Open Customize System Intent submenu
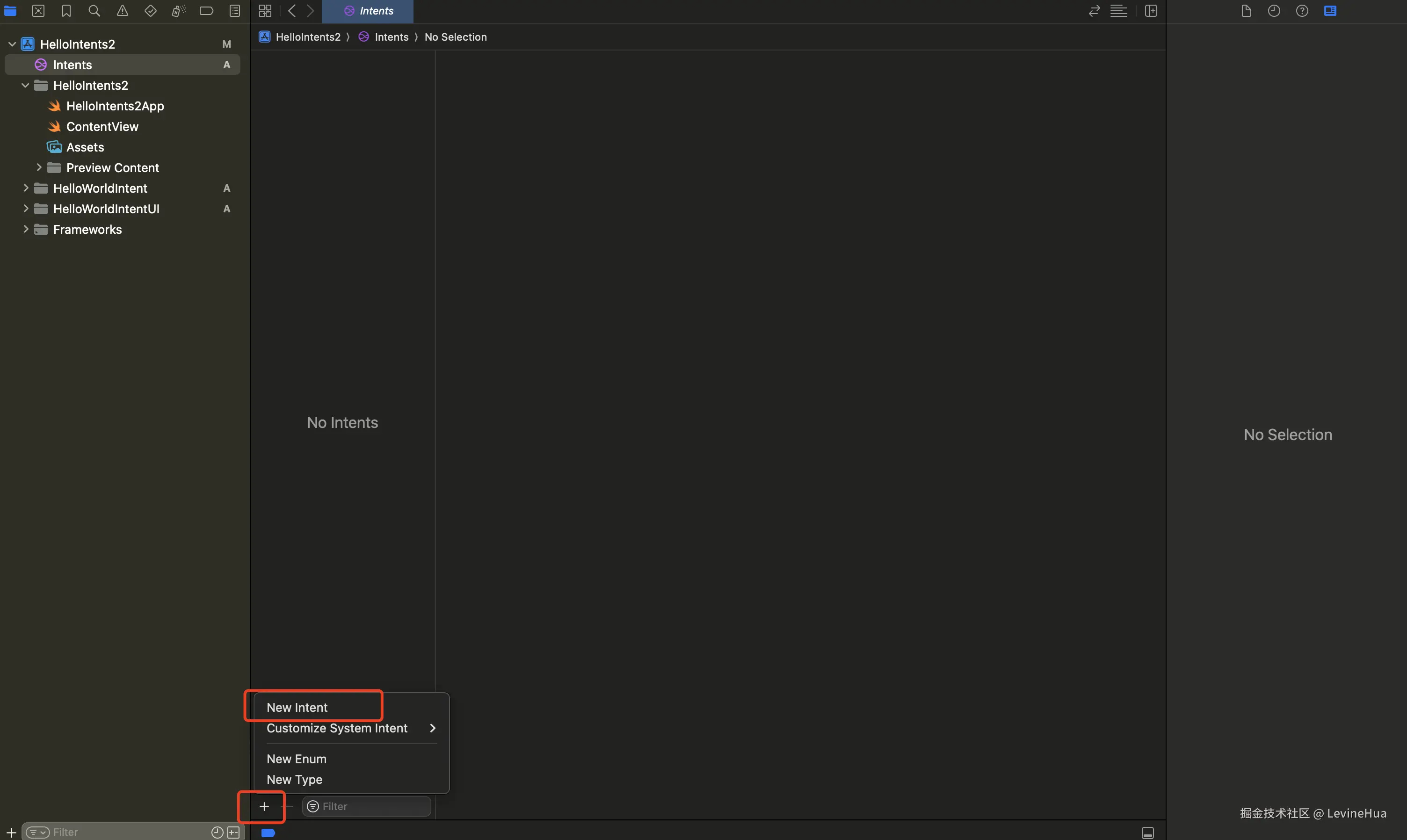Viewport: 1407px width, 840px height. [337, 728]
